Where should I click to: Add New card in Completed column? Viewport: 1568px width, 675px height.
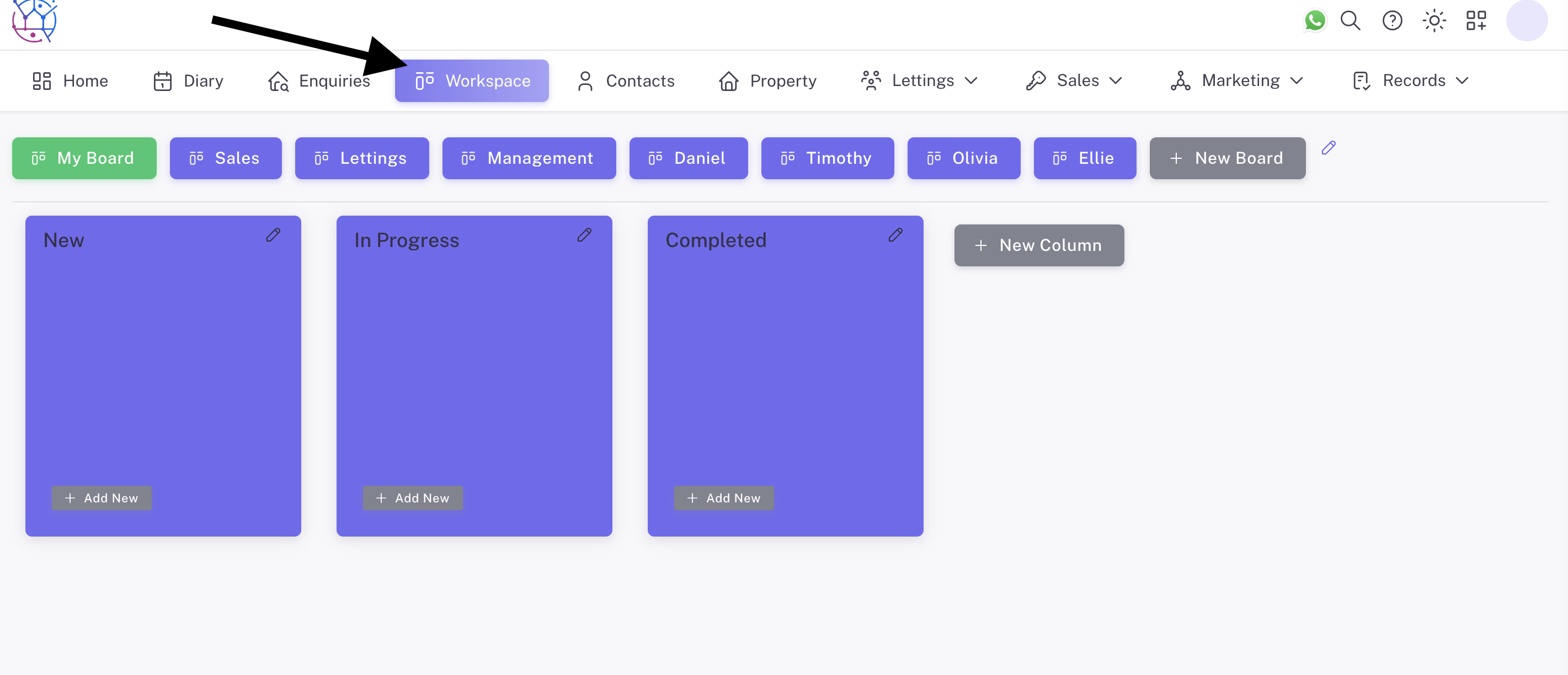723,498
